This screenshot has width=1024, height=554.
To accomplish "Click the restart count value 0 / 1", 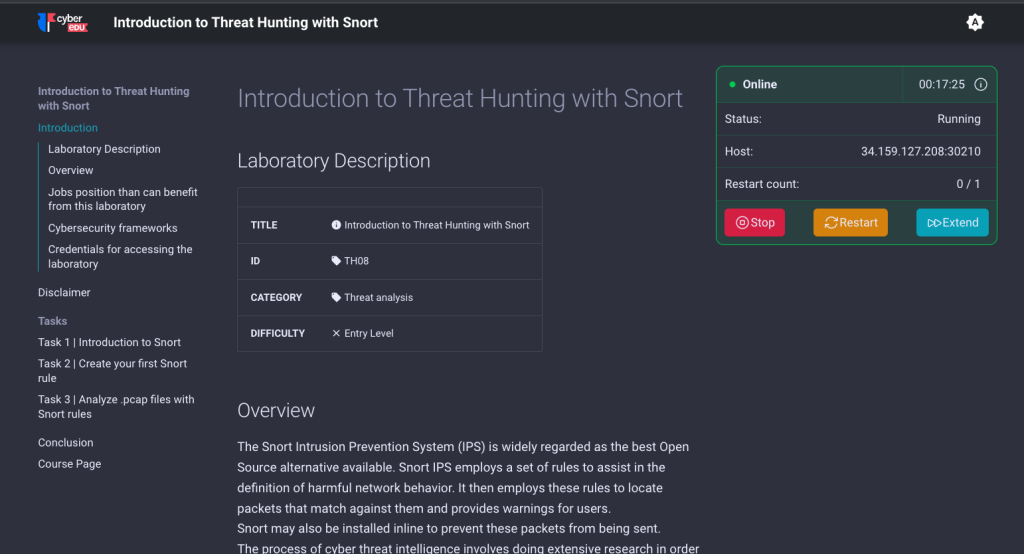I will click(x=968, y=184).
